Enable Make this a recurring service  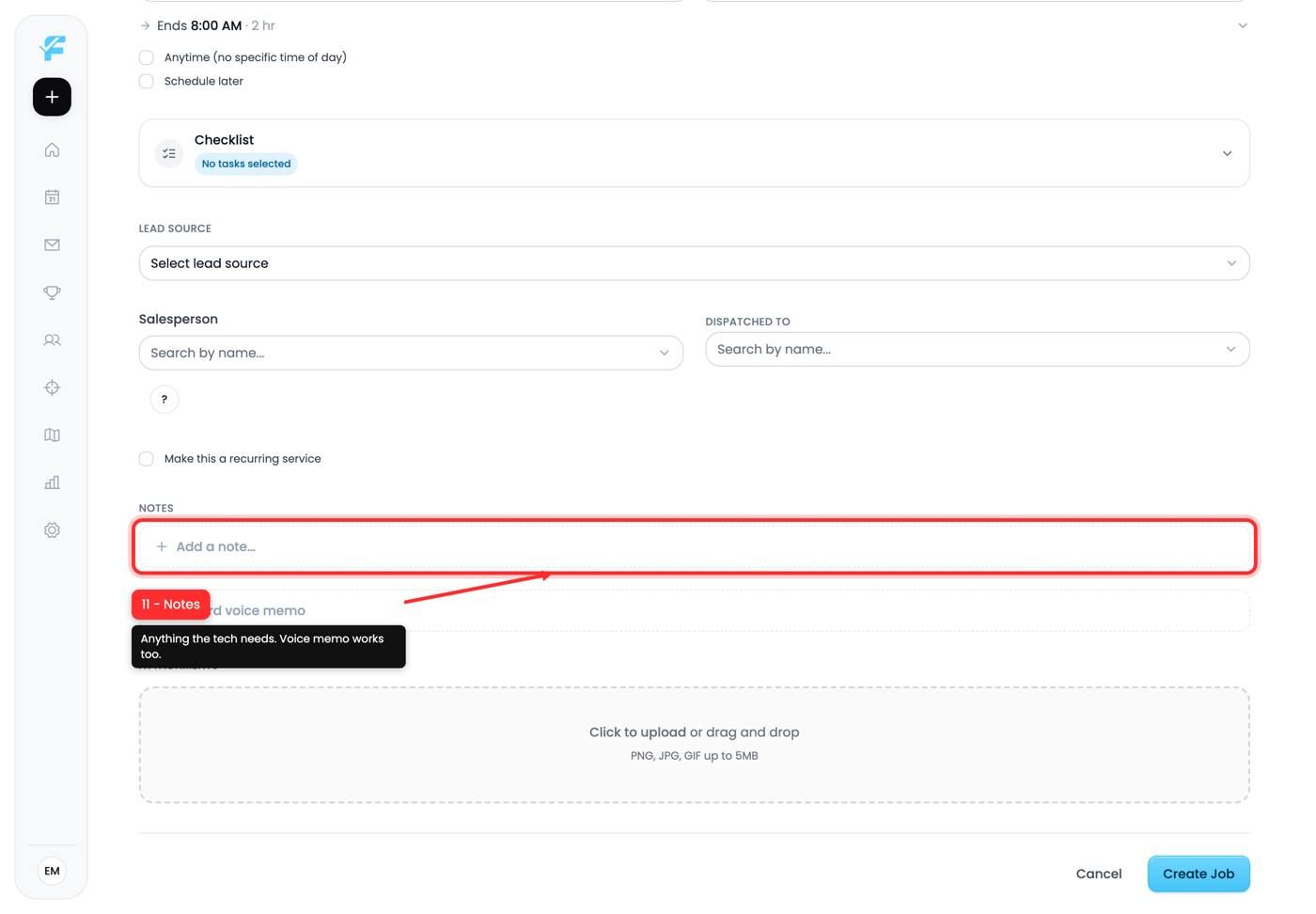coord(147,459)
